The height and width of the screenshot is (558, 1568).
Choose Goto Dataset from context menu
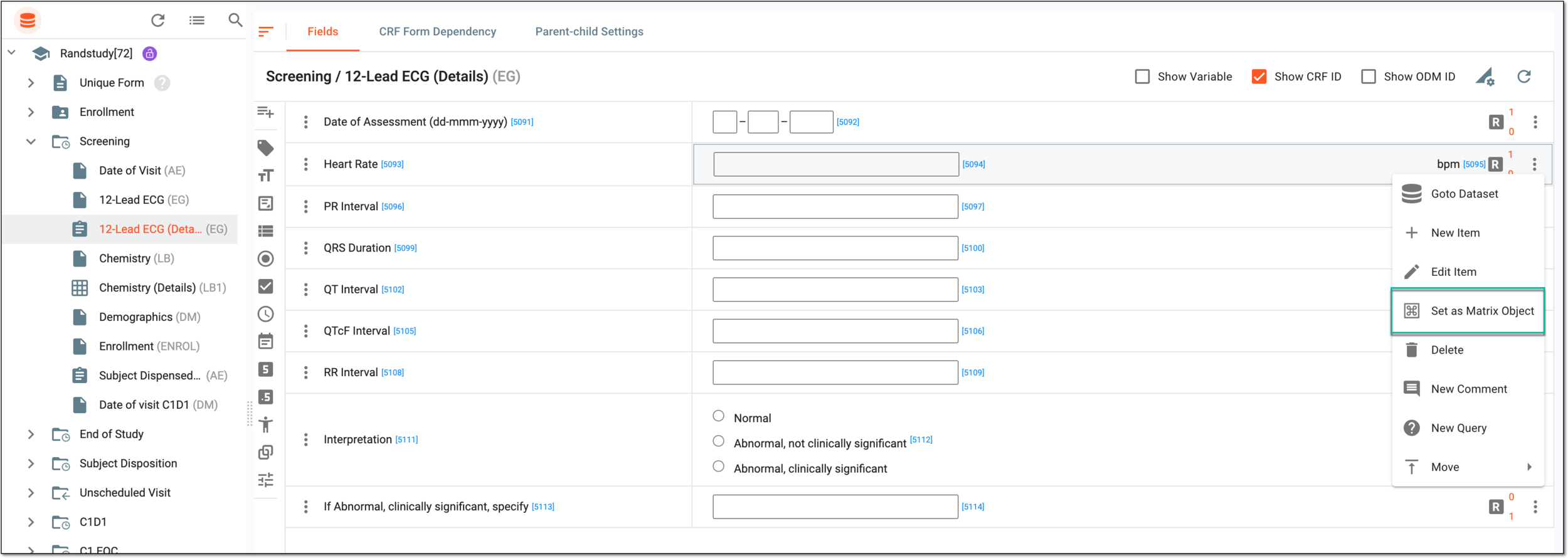1468,194
